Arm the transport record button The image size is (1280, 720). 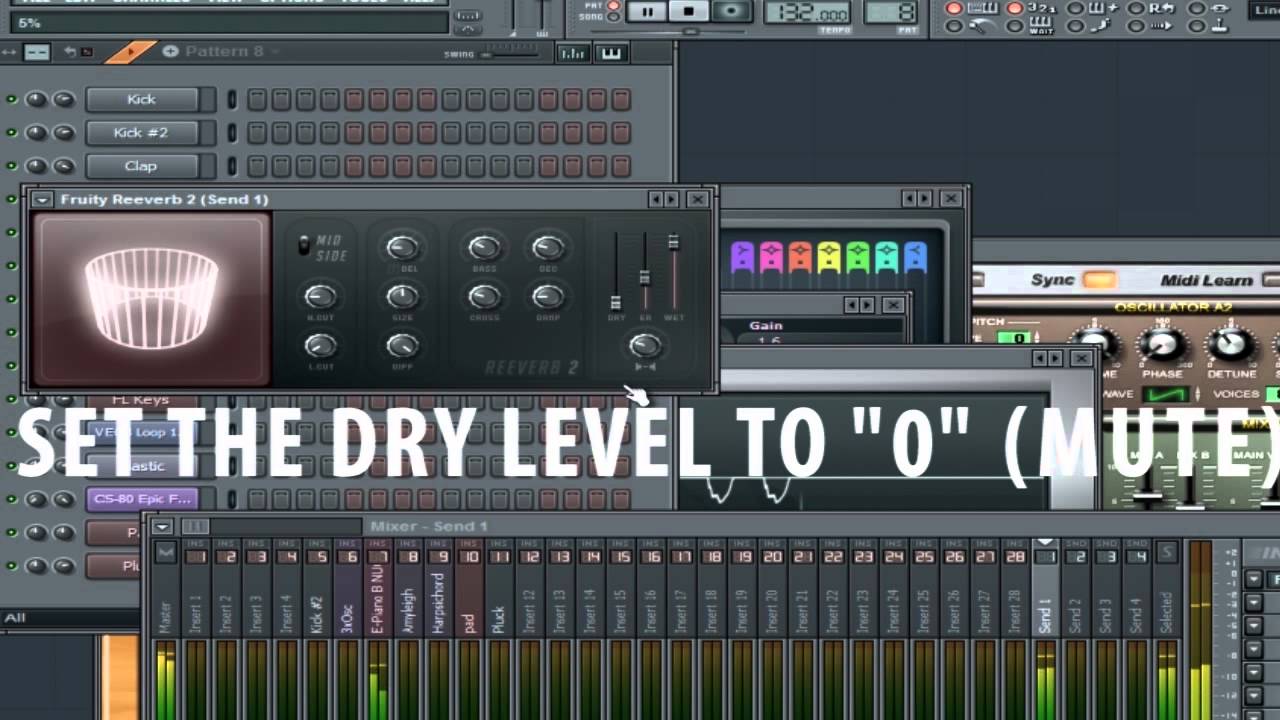(x=731, y=12)
